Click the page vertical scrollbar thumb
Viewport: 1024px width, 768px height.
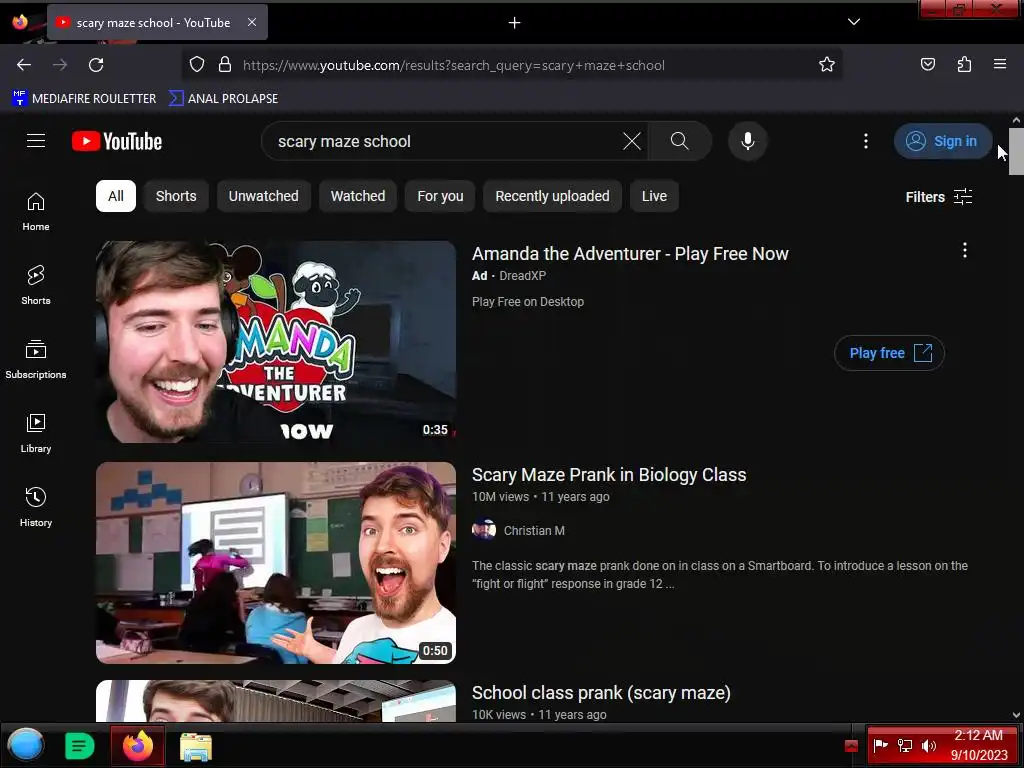point(1016,152)
